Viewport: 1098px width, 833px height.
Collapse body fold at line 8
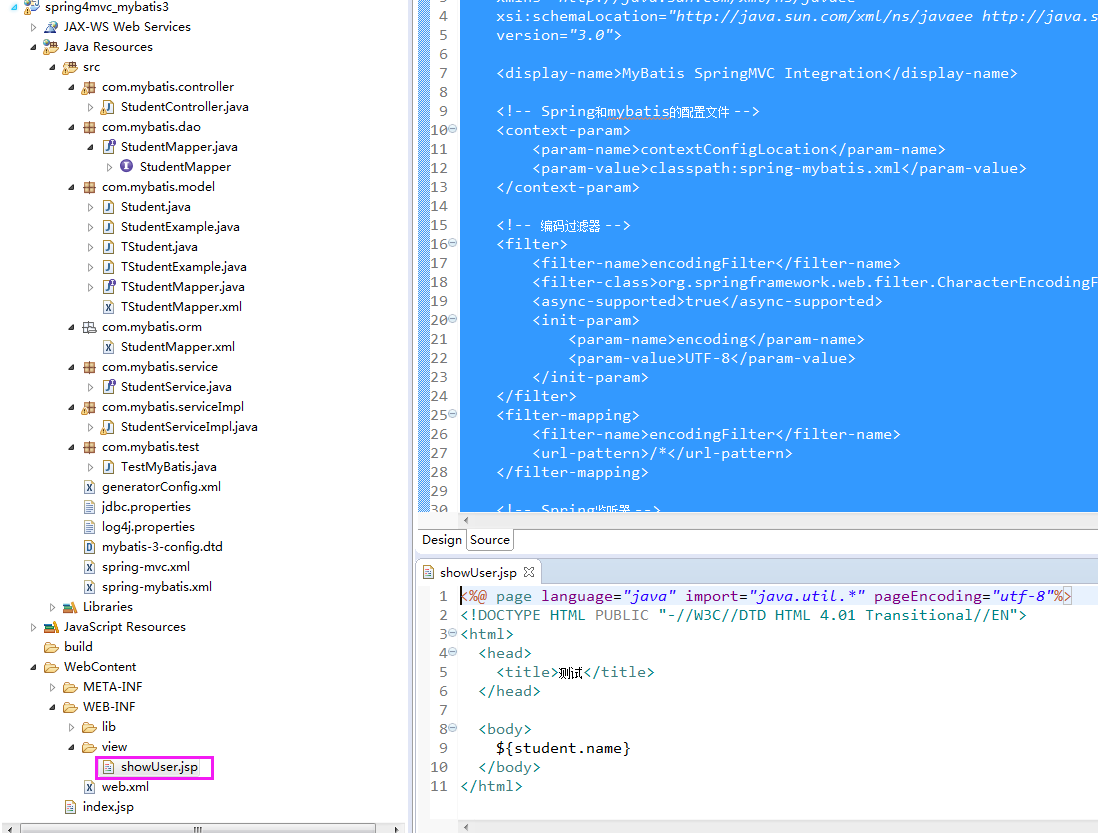(x=452, y=728)
